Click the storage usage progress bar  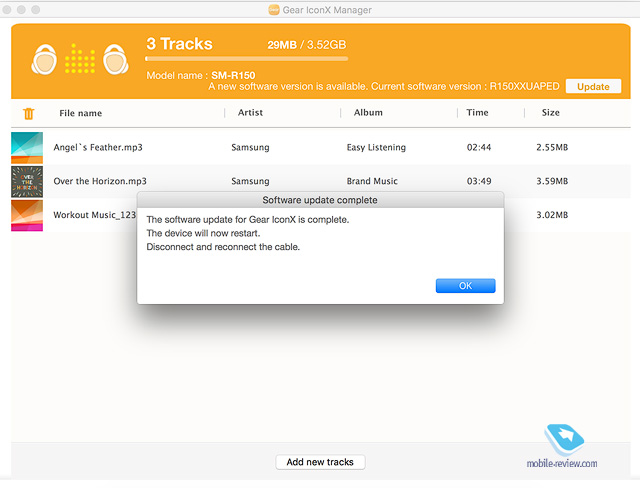click(x=247, y=59)
